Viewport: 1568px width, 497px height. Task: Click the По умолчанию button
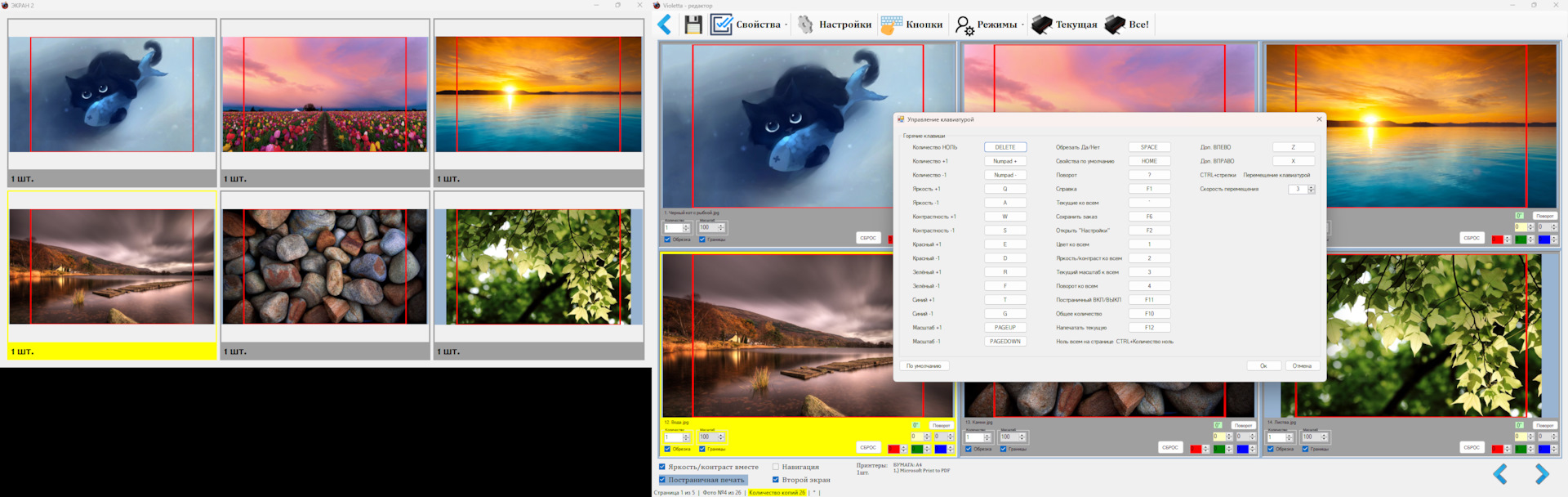pos(924,366)
